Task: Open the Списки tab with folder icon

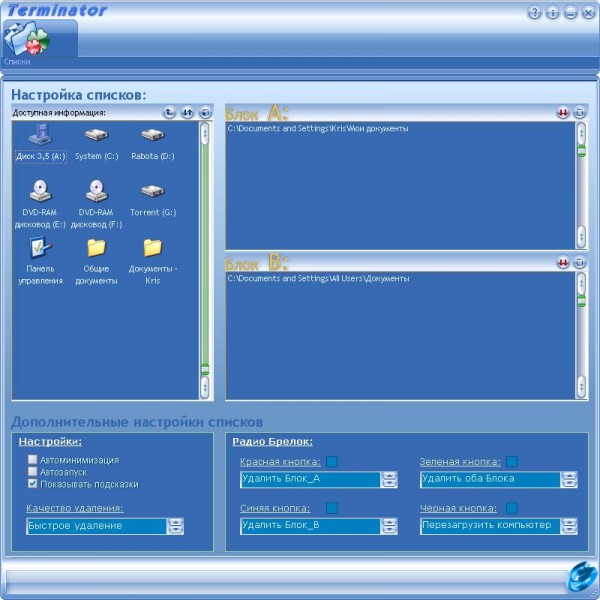Action: pyautogui.click(x=40, y=43)
